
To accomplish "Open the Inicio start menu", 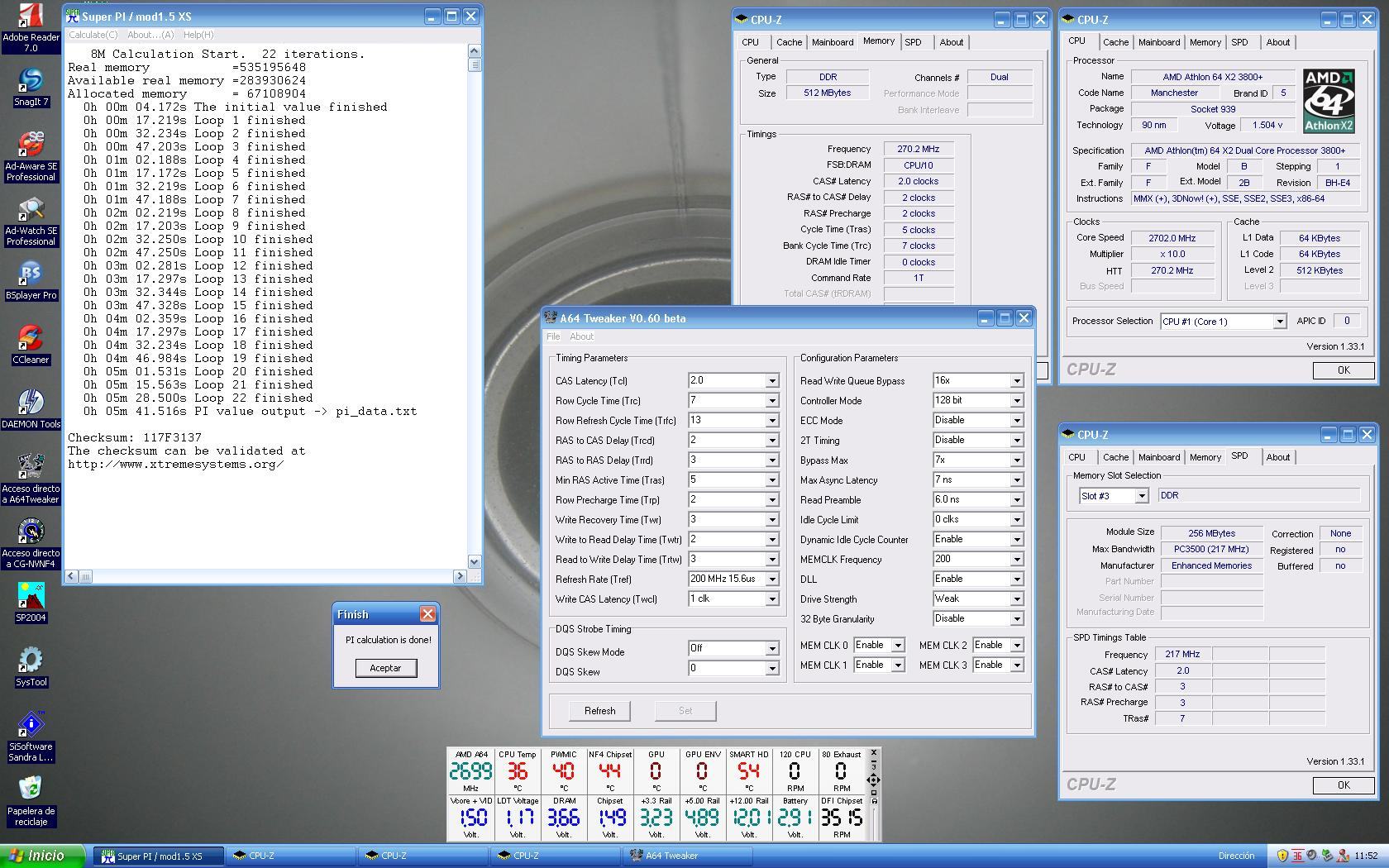I will pos(41,856).
